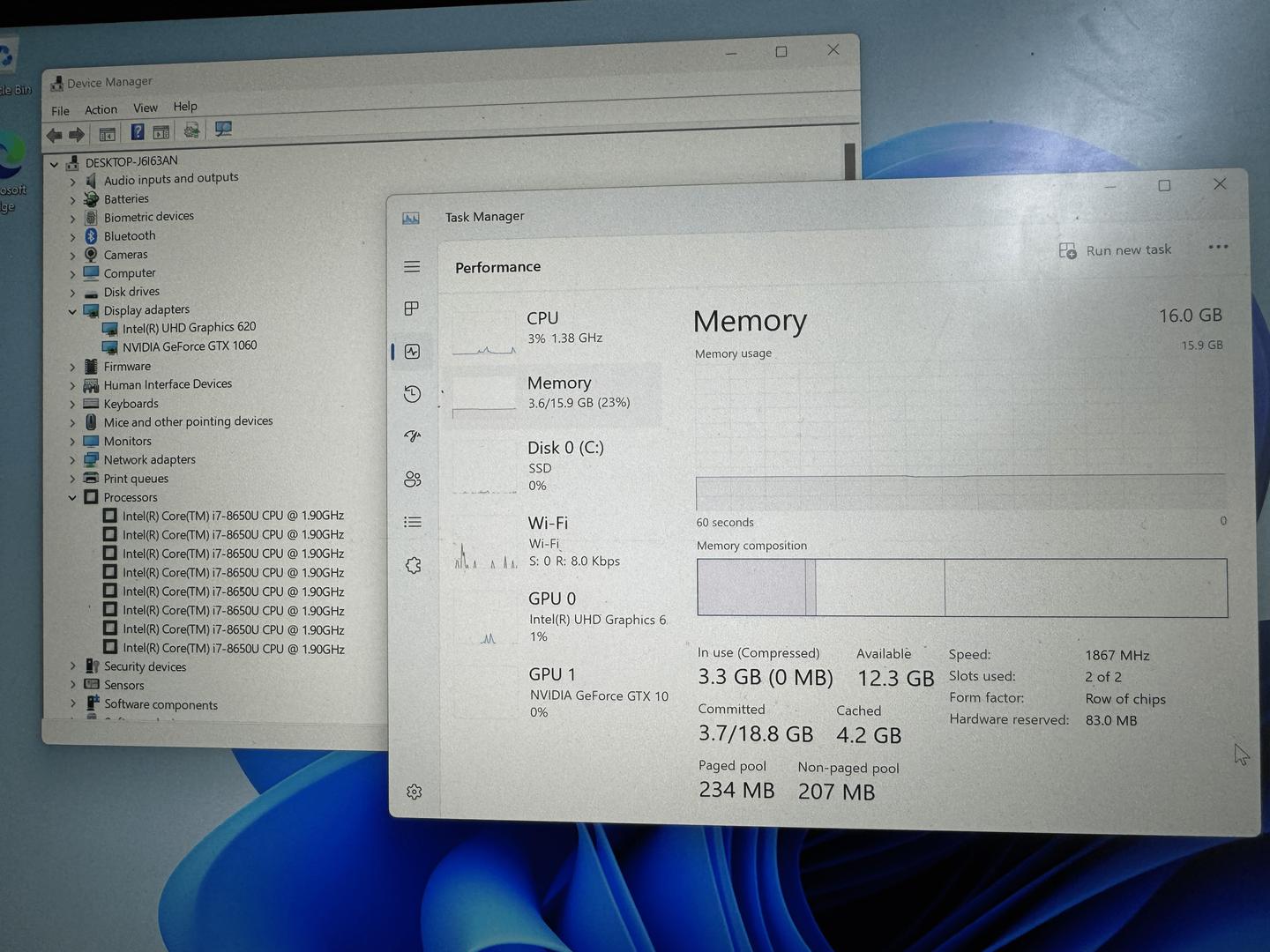The width and height of the screenshot is (1270, 952).
Task: Switch to Processes page icon in Task Manager
Action: click(412, 309)
